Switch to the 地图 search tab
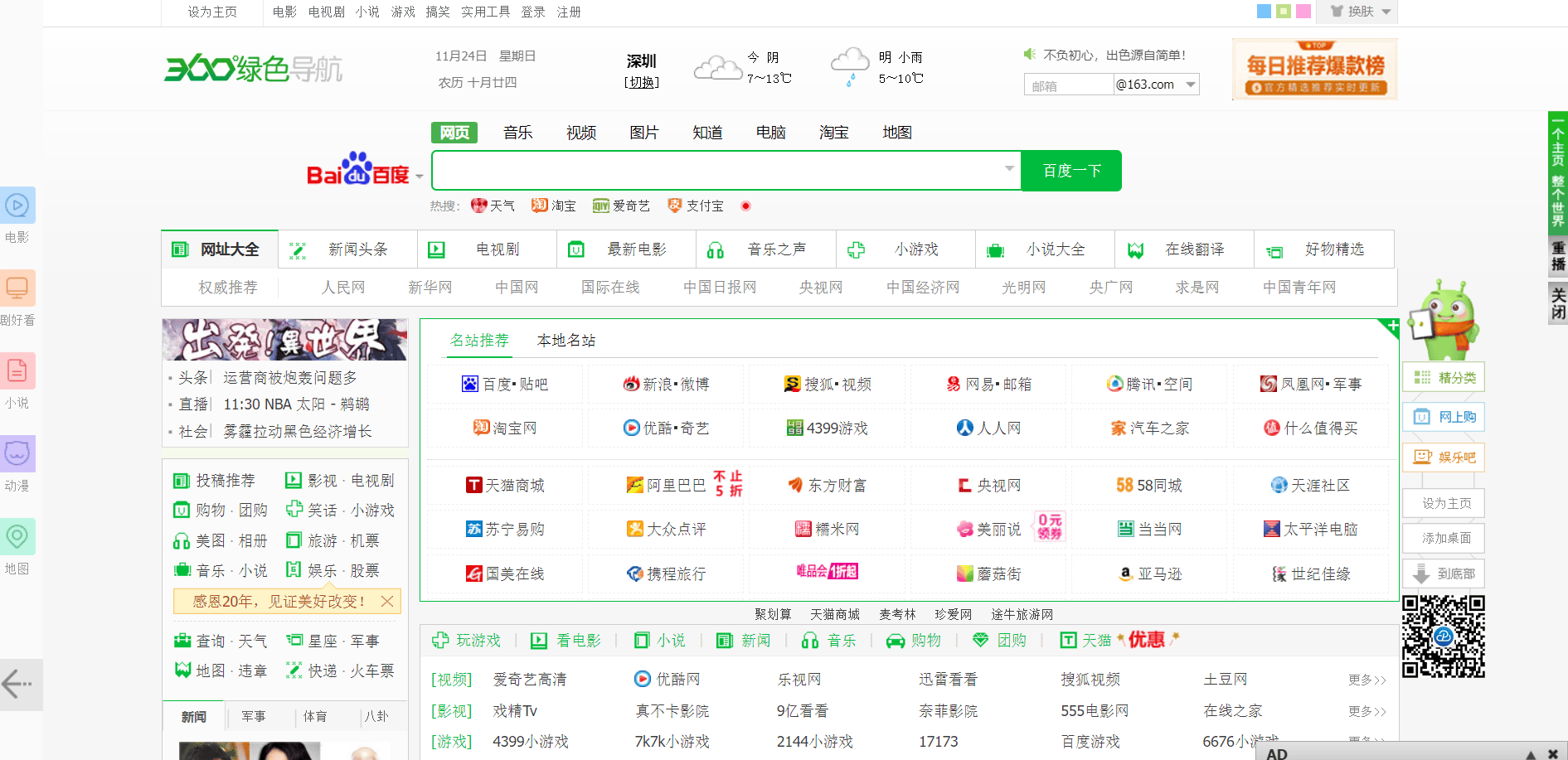The height and width of the screenshot is (760, 1568). tap(897, 133)
